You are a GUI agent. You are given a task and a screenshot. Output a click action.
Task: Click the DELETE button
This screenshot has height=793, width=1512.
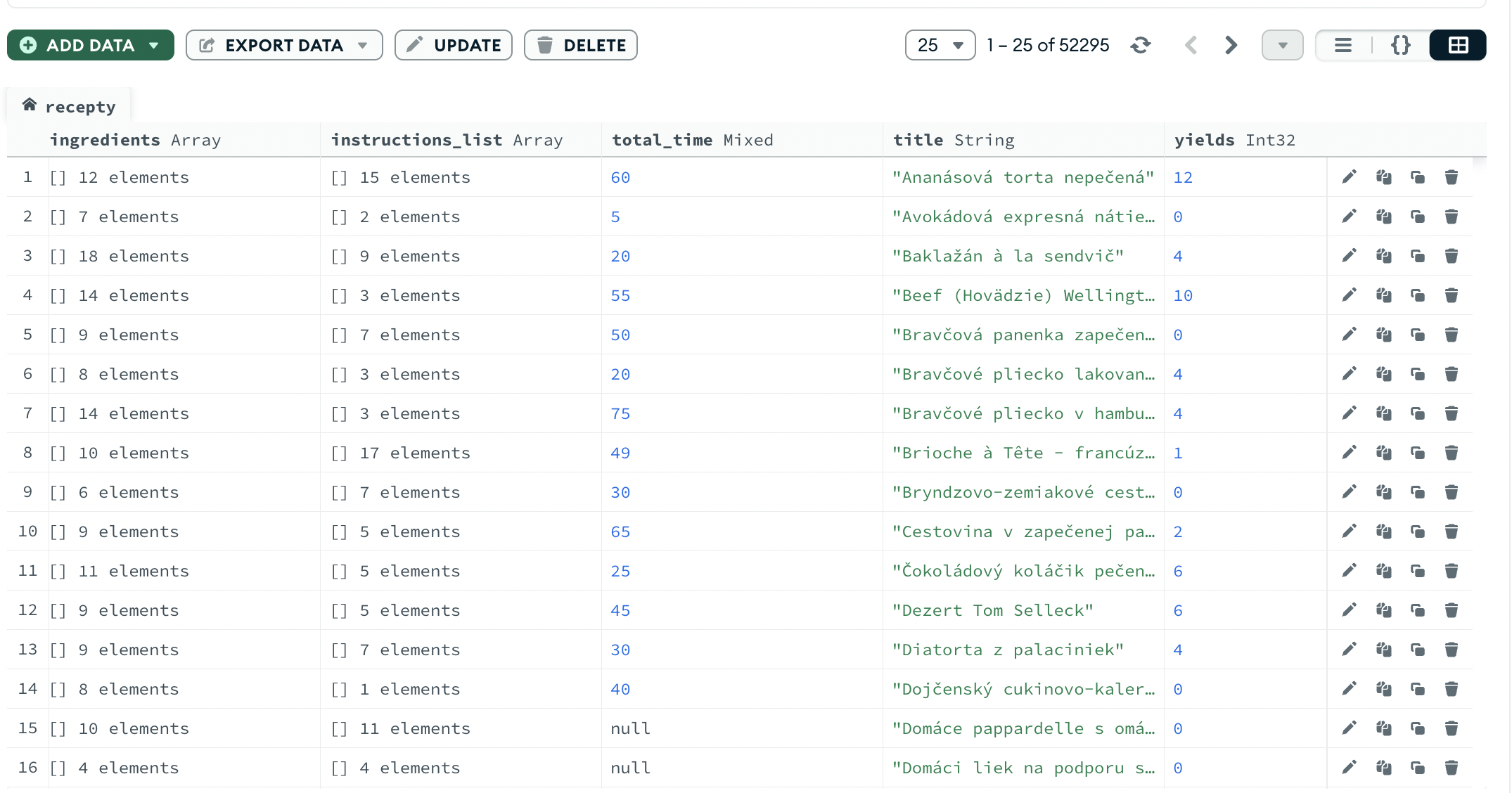pos(581,45)
